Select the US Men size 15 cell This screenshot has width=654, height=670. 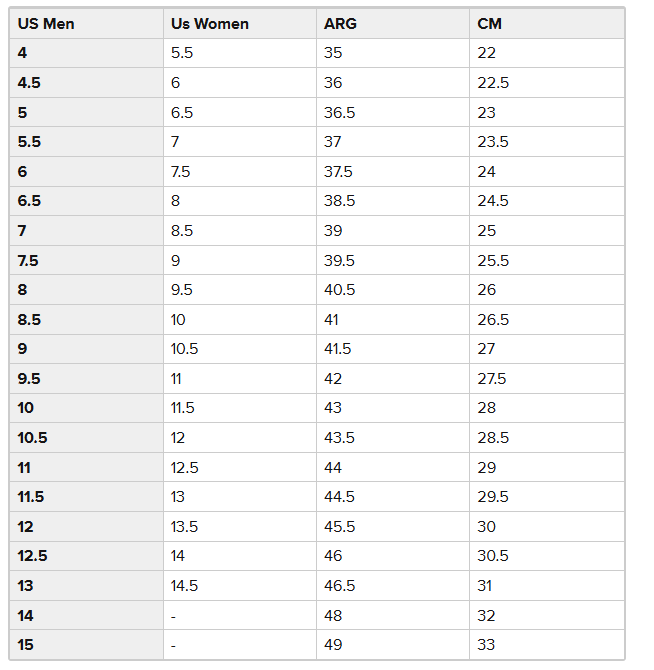tap(26, 645)
